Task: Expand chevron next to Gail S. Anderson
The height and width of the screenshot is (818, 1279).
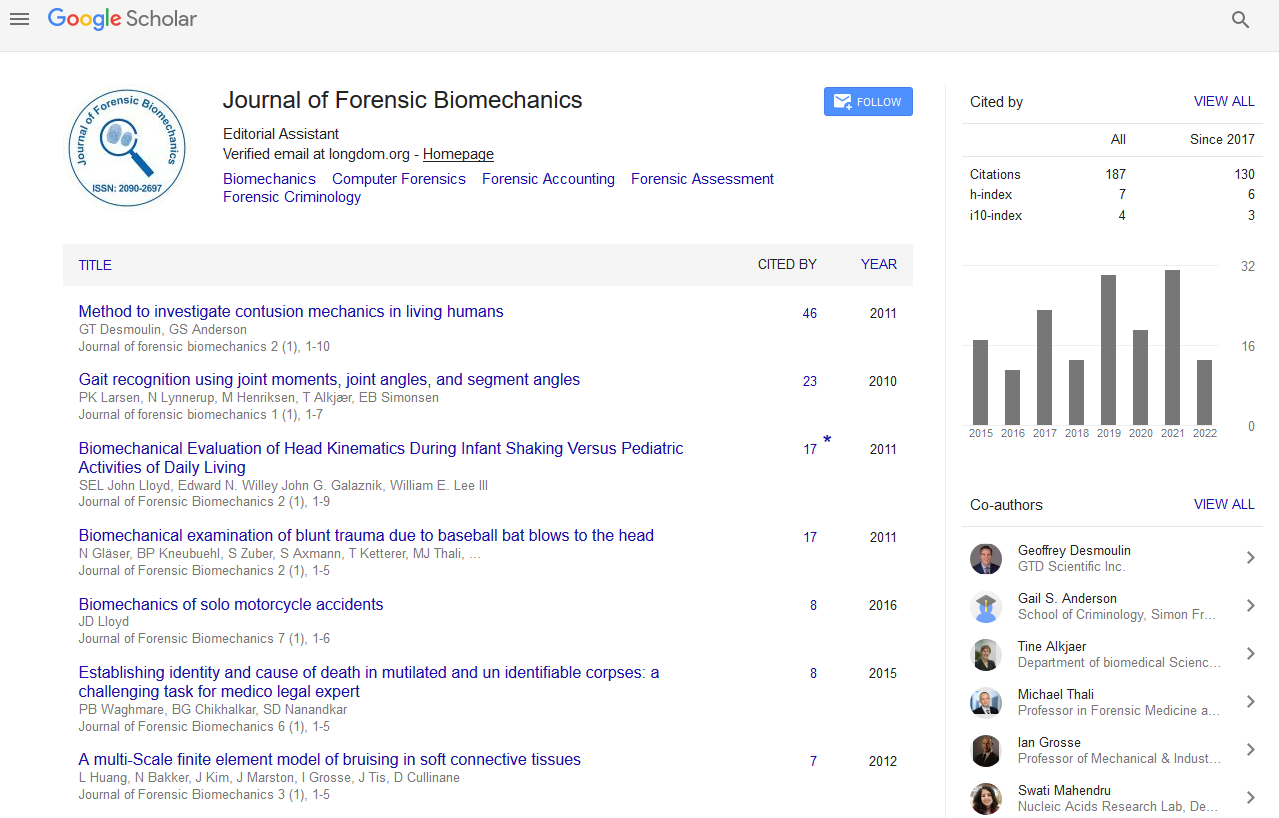Action: [x=1250, y=606]
